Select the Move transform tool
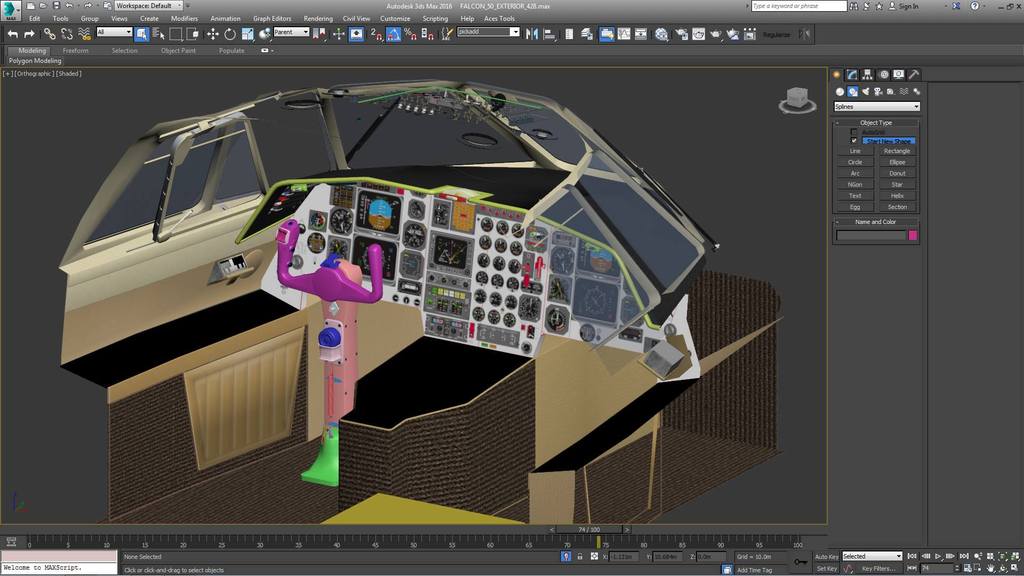Image resolution: width=1024 pixels, height=576 pixels. tap(212, 34)
